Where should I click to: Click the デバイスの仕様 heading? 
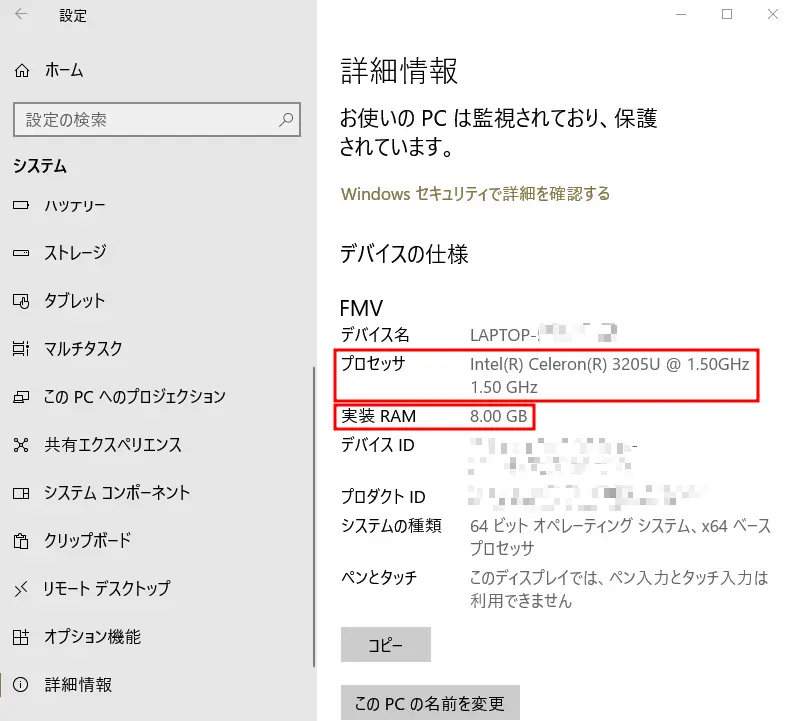(x=404, y=254)
